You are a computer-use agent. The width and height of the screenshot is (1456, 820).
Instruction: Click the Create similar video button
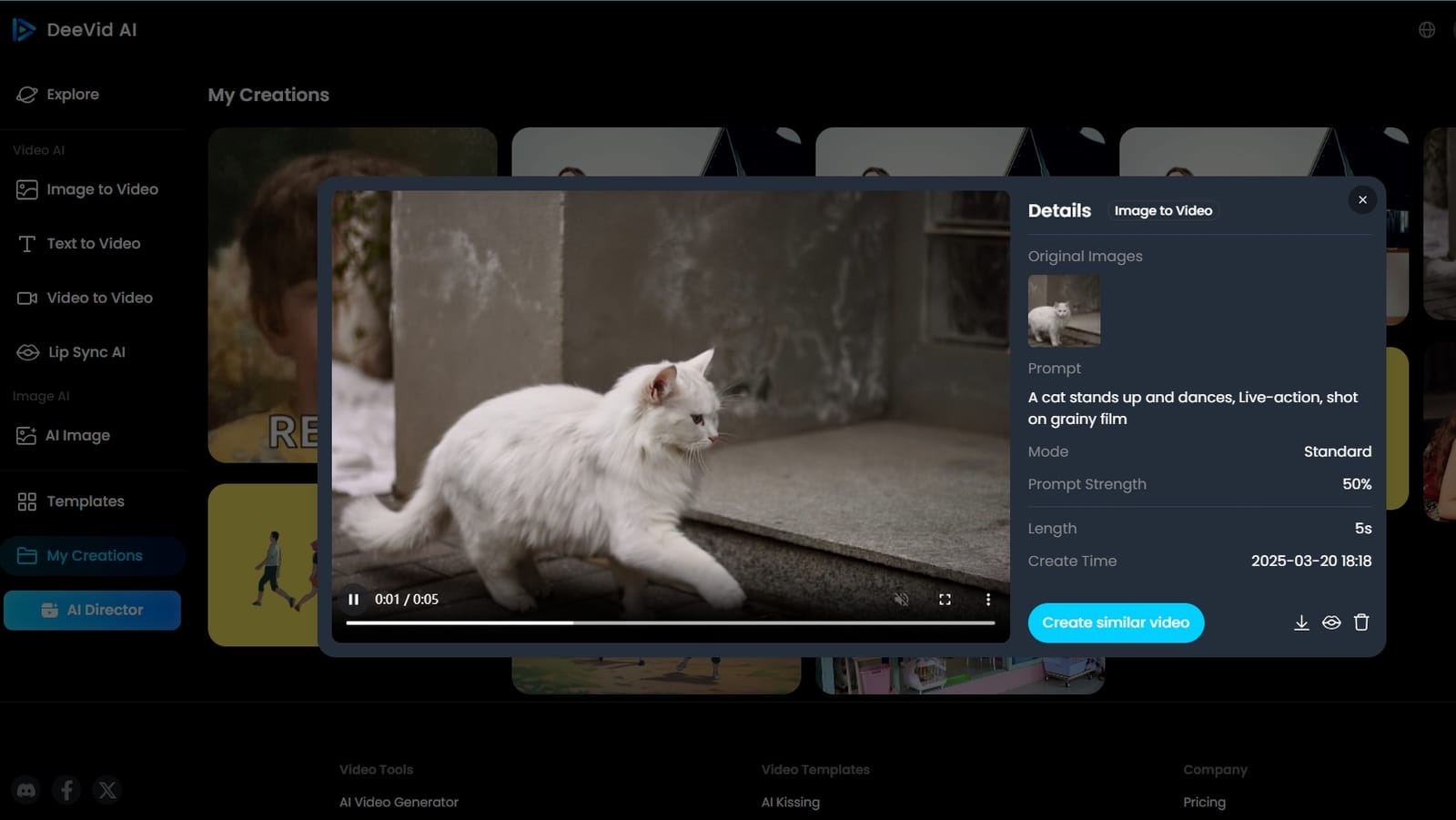coord(1116,623)
